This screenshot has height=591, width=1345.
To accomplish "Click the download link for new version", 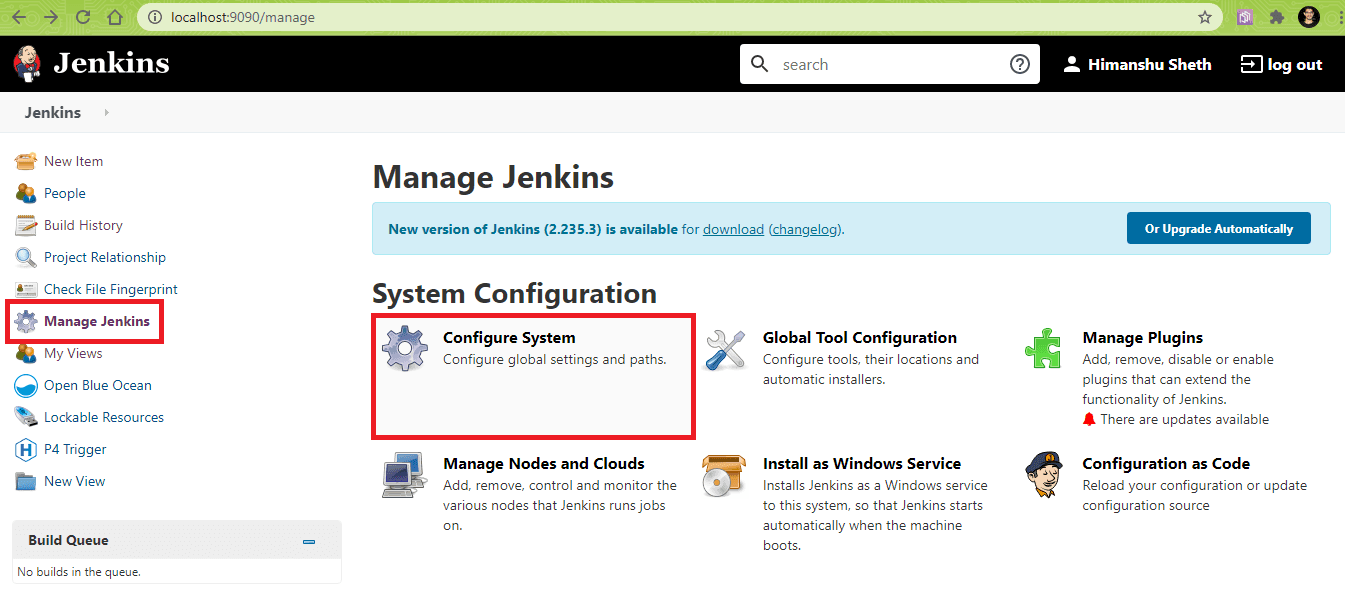I will tap(733, 229).
